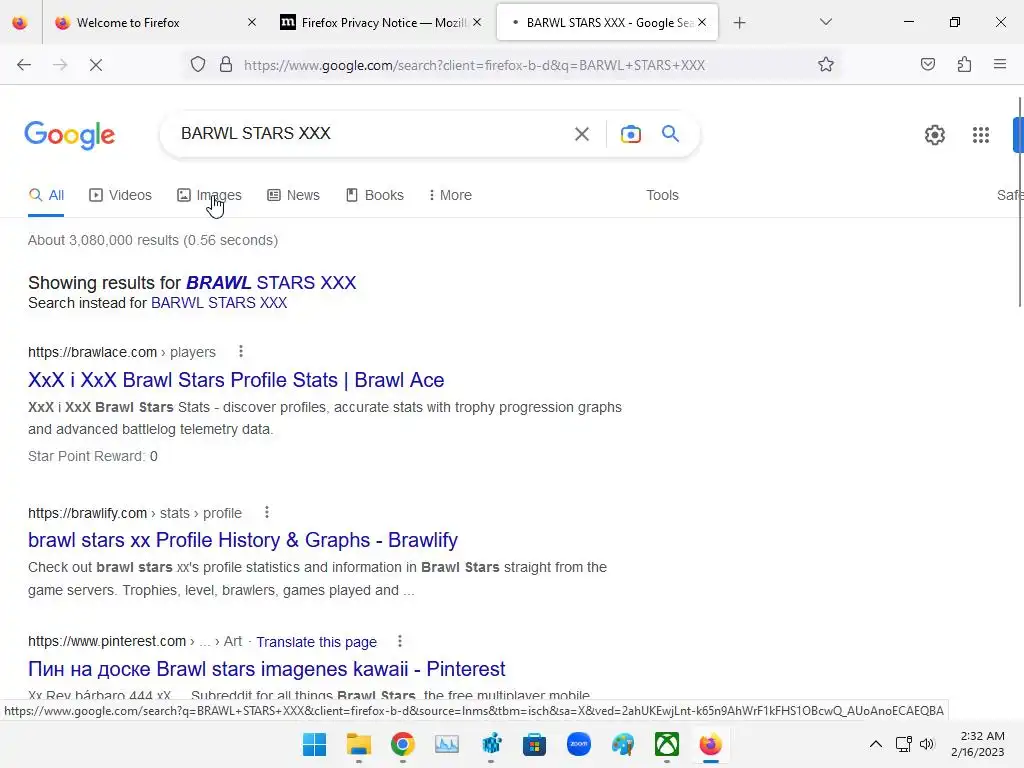Select the Books results tab
Screen dimensions: 1024x768
tap(375, 195)
